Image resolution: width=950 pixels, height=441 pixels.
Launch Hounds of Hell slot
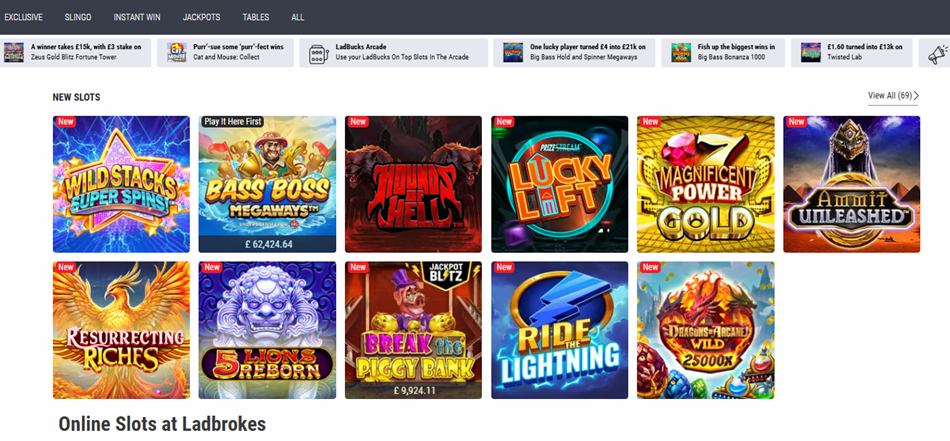pos(413,184)
